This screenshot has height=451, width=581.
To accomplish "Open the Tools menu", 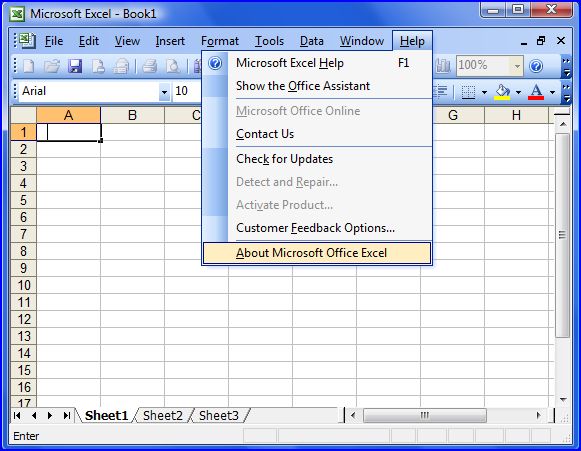I will click(269, 41).
